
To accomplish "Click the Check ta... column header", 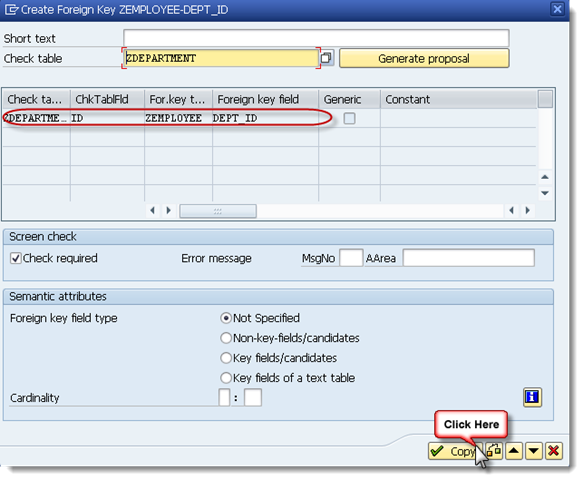I will (x=36, y=99).
